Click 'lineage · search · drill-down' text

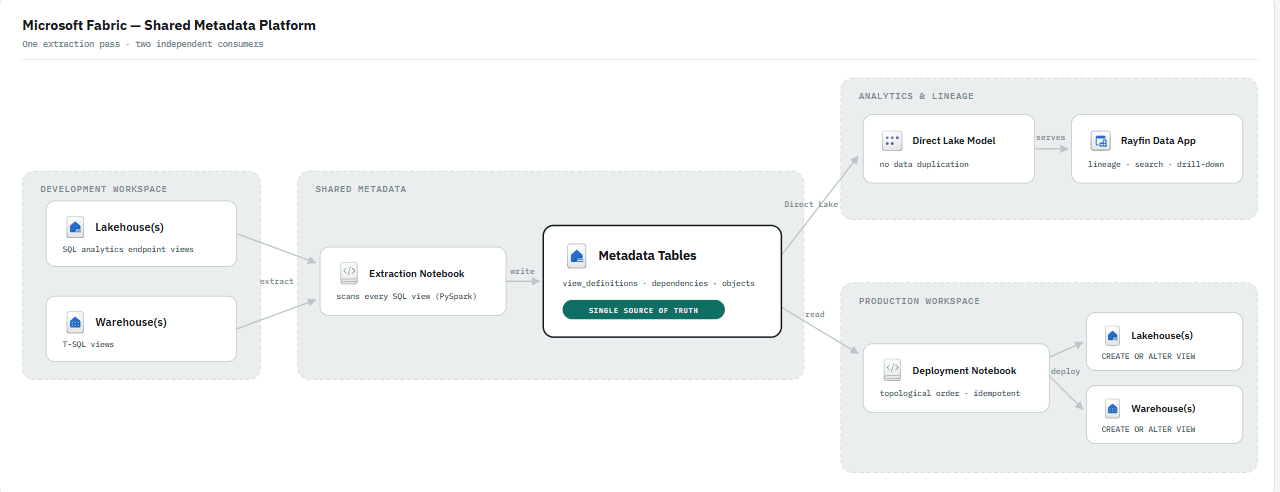(x=1156, y=164)
